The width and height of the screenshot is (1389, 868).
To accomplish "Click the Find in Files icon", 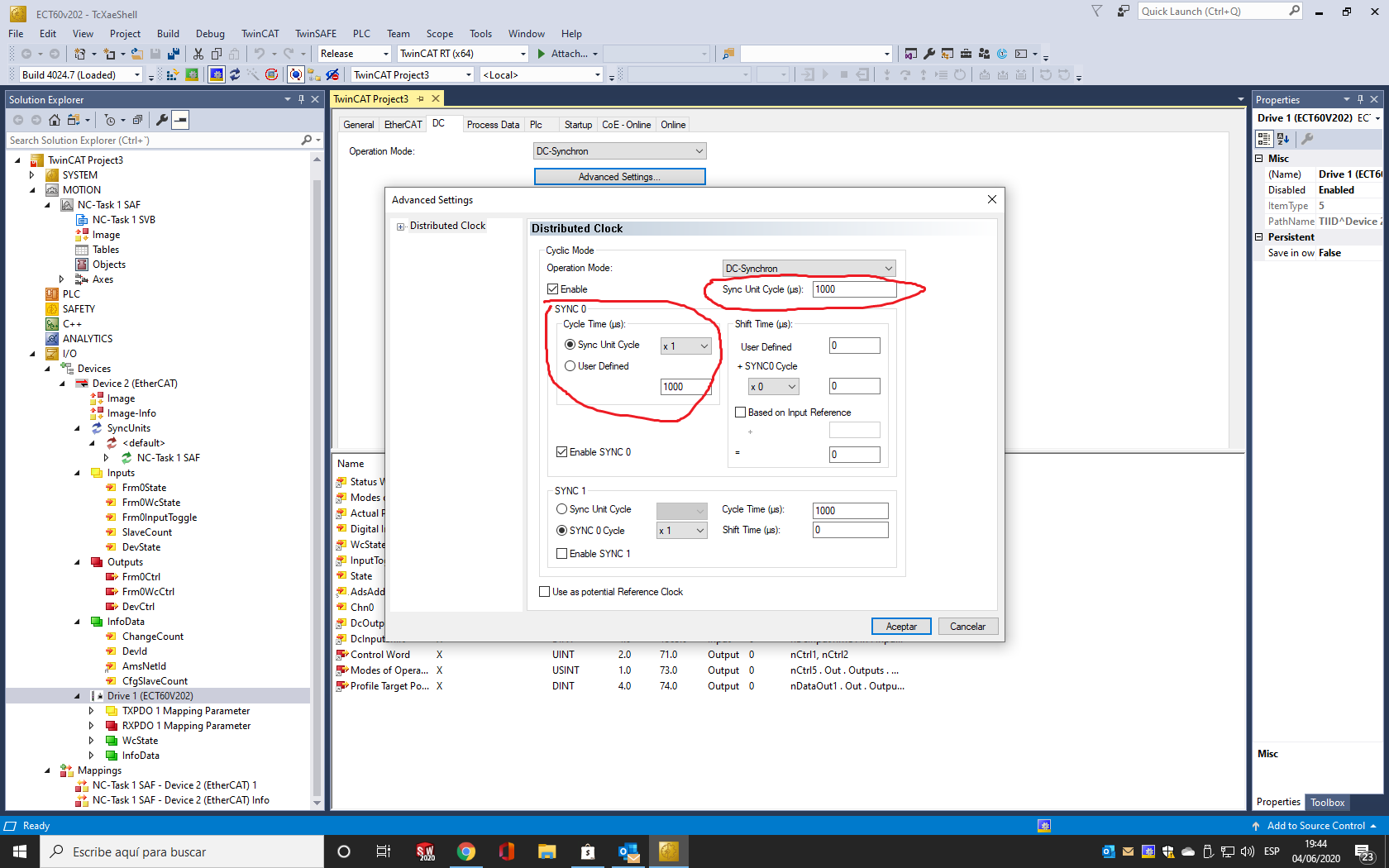I will (x=728, y=54).
